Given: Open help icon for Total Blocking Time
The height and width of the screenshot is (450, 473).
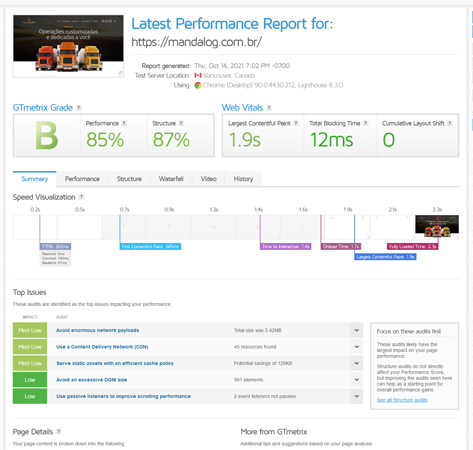Looking at the screenshot, I should click(x=366, y=123).
